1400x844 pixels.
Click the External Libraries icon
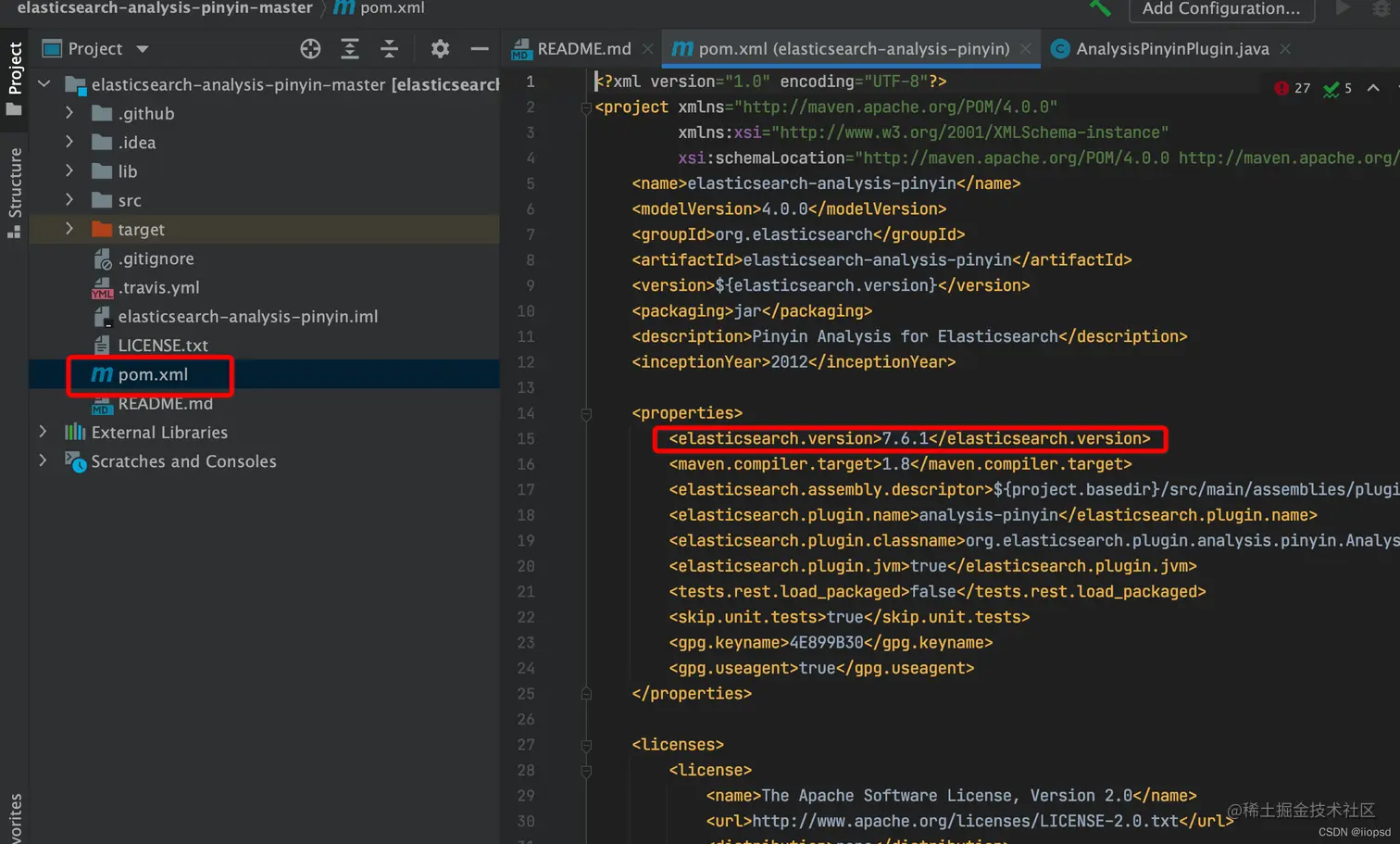pos(75,432)
